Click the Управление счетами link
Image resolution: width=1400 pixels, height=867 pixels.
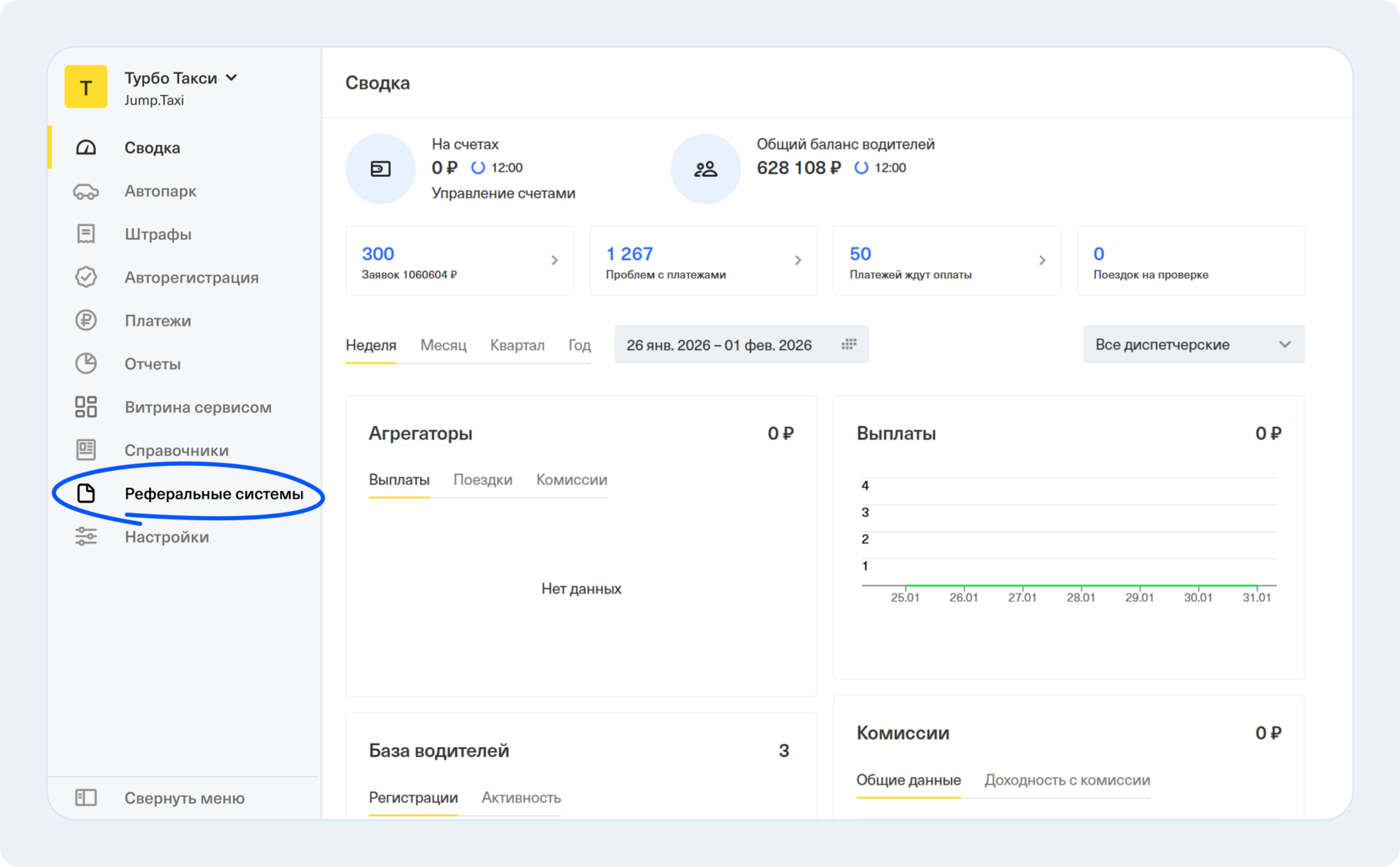(503, 193)
